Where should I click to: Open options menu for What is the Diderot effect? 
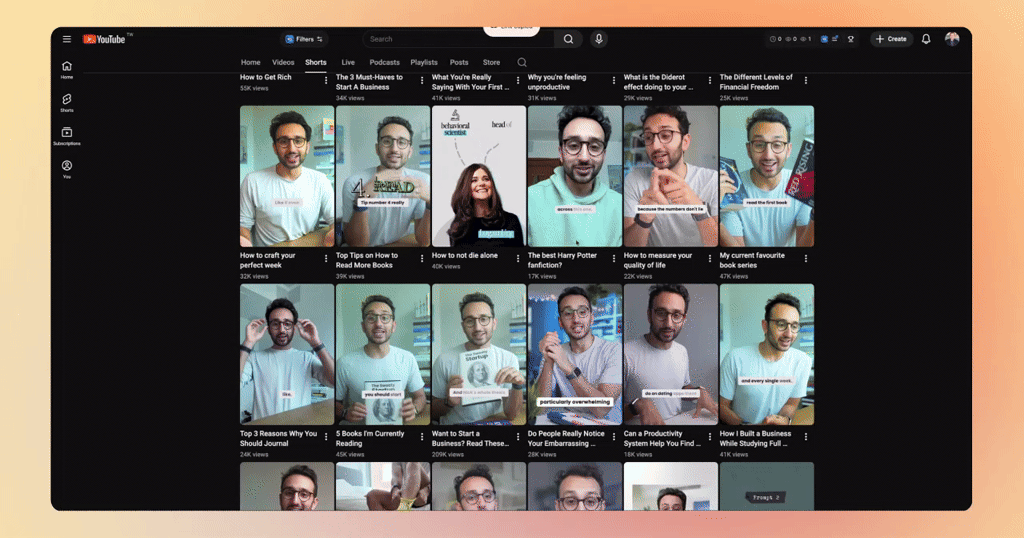click(x=710, y=80)
